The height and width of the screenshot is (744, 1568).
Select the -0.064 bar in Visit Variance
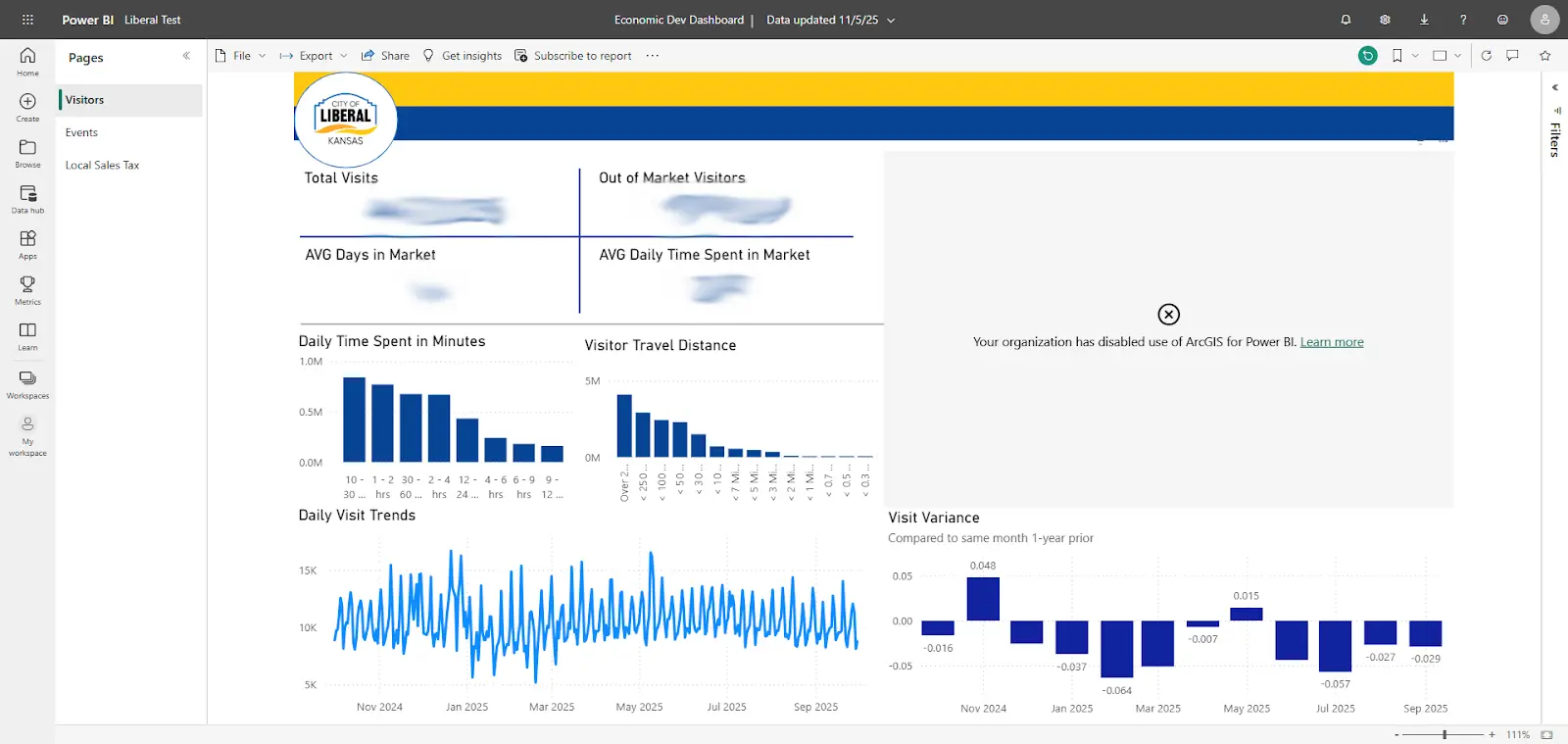coord(1117,649)
